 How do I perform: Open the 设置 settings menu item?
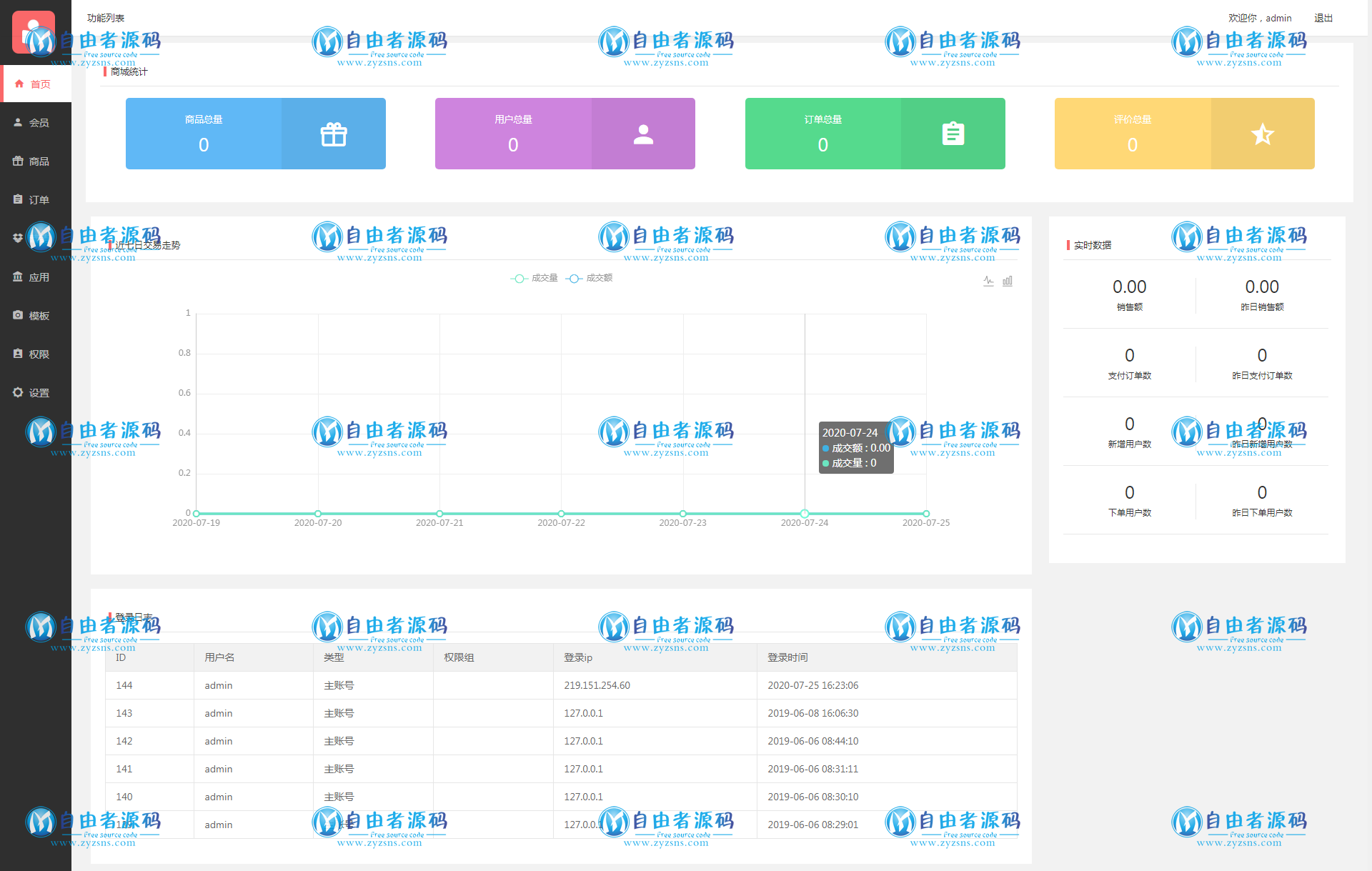click(36, 392)
